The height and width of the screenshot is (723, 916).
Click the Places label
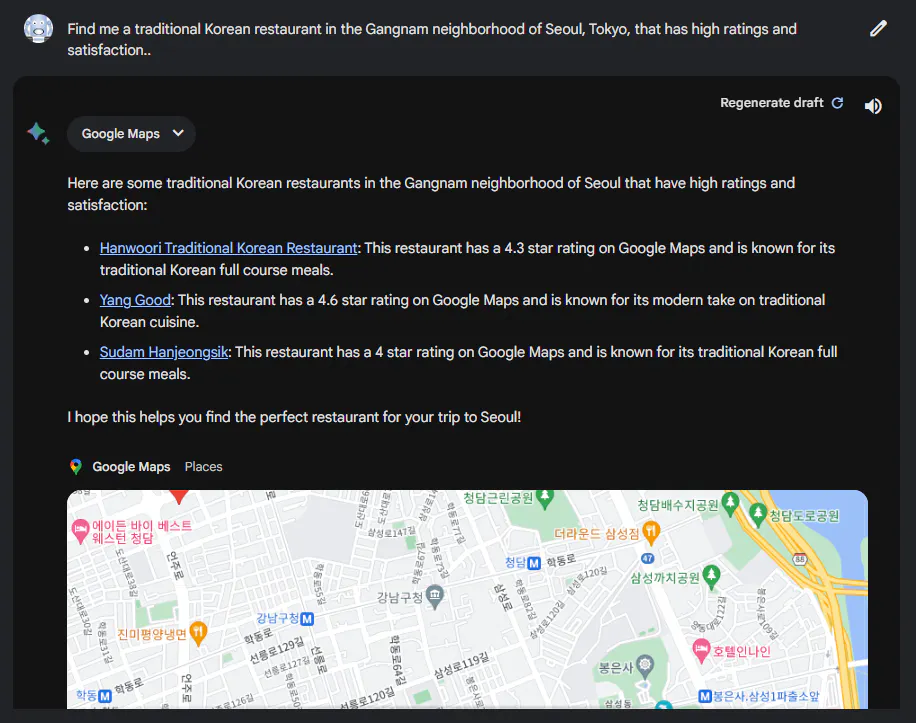click(x=203, y=467)
